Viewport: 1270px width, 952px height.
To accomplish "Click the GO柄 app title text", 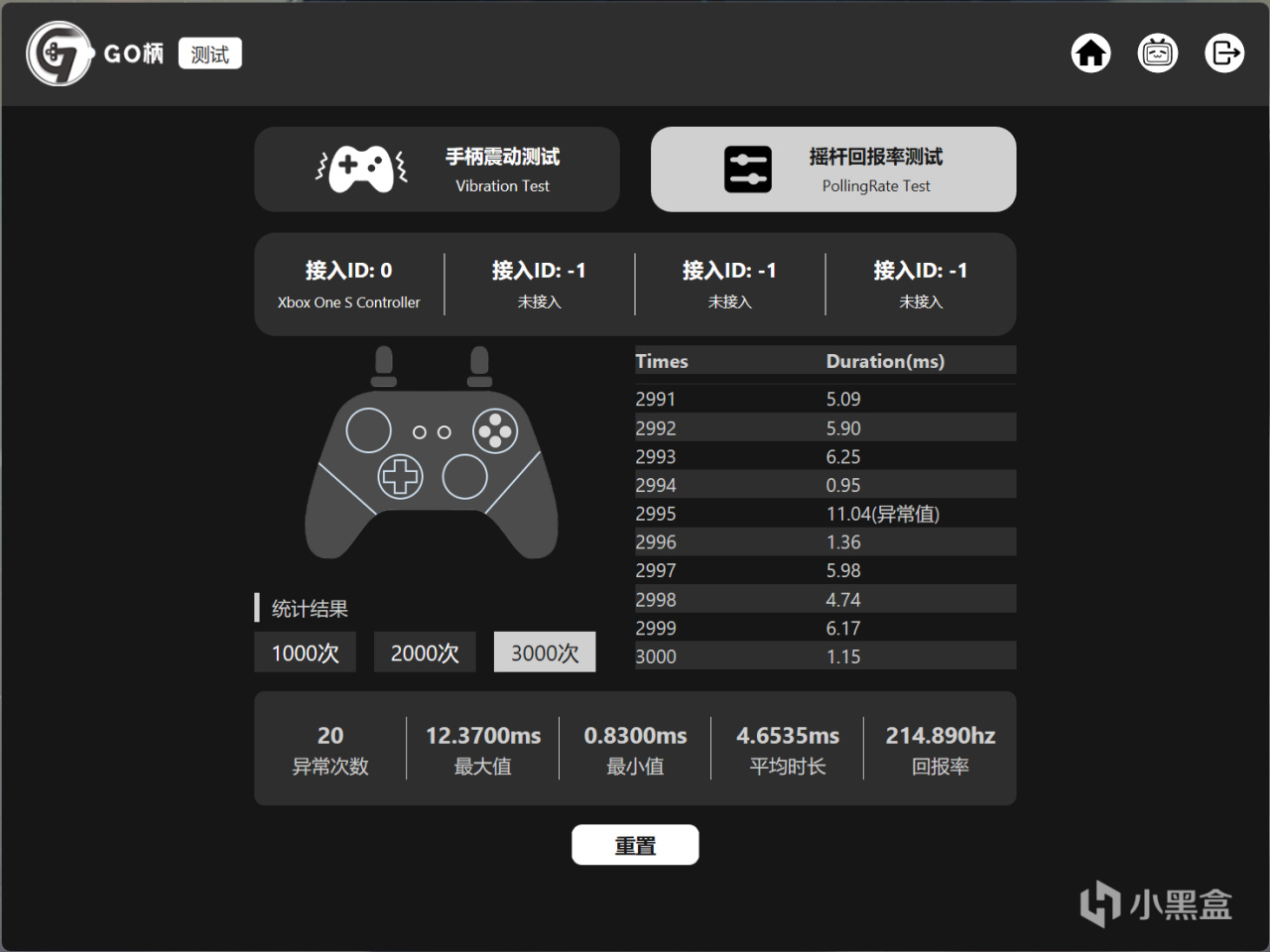I will point(134,54).
